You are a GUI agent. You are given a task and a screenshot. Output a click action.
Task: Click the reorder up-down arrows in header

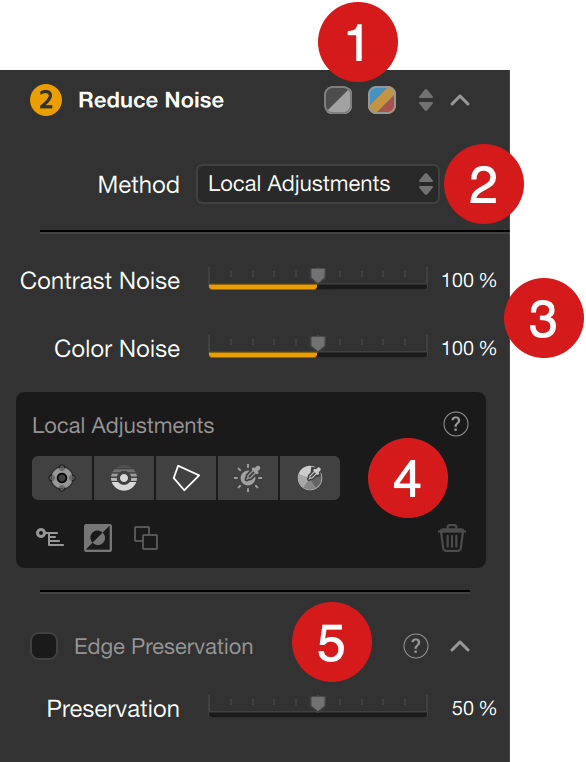point(426,100)
